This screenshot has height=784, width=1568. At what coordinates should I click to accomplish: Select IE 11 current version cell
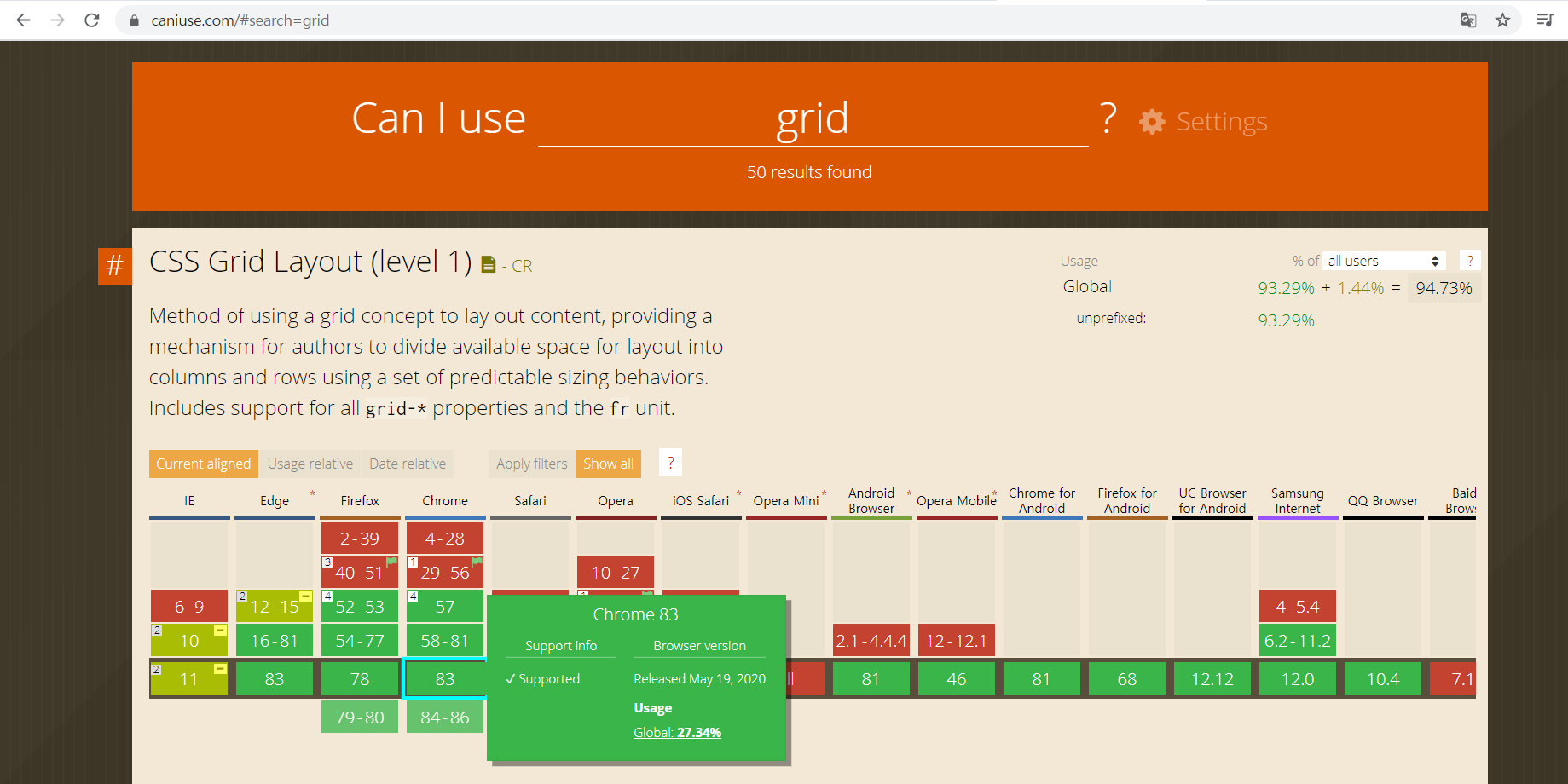pyautogui.click(x=189, y=678)
